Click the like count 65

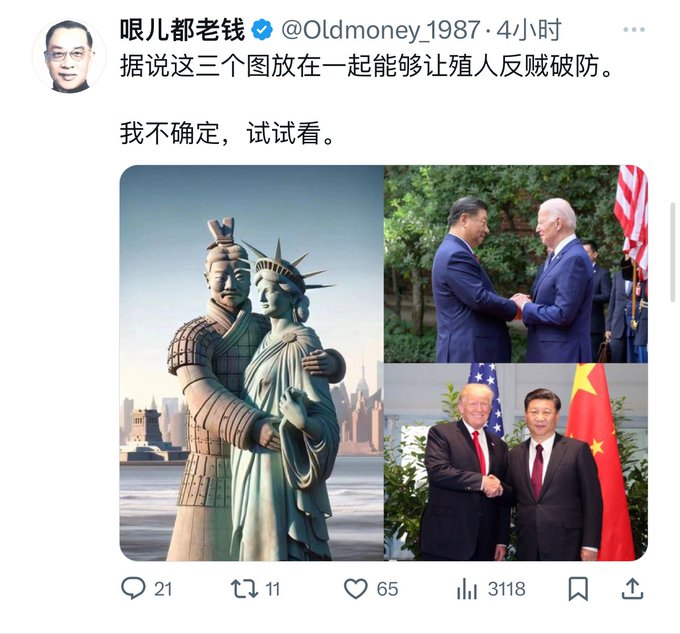click(387, 589)
